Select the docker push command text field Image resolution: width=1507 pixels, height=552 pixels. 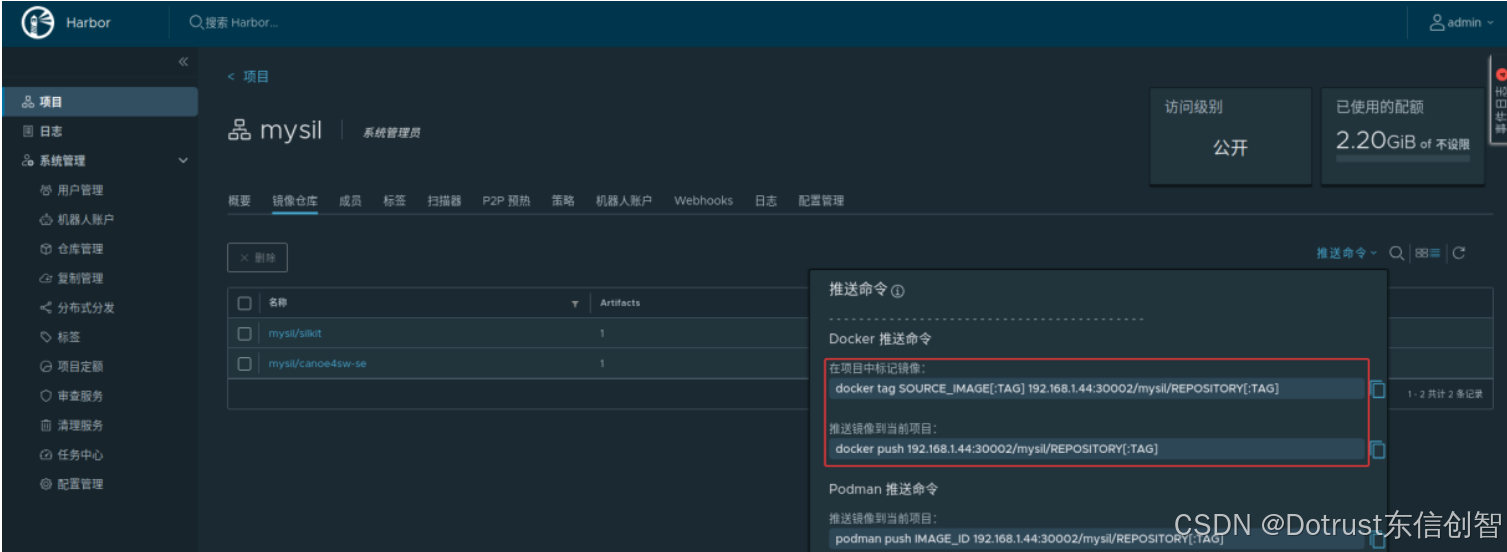[x=1096, y=449]
